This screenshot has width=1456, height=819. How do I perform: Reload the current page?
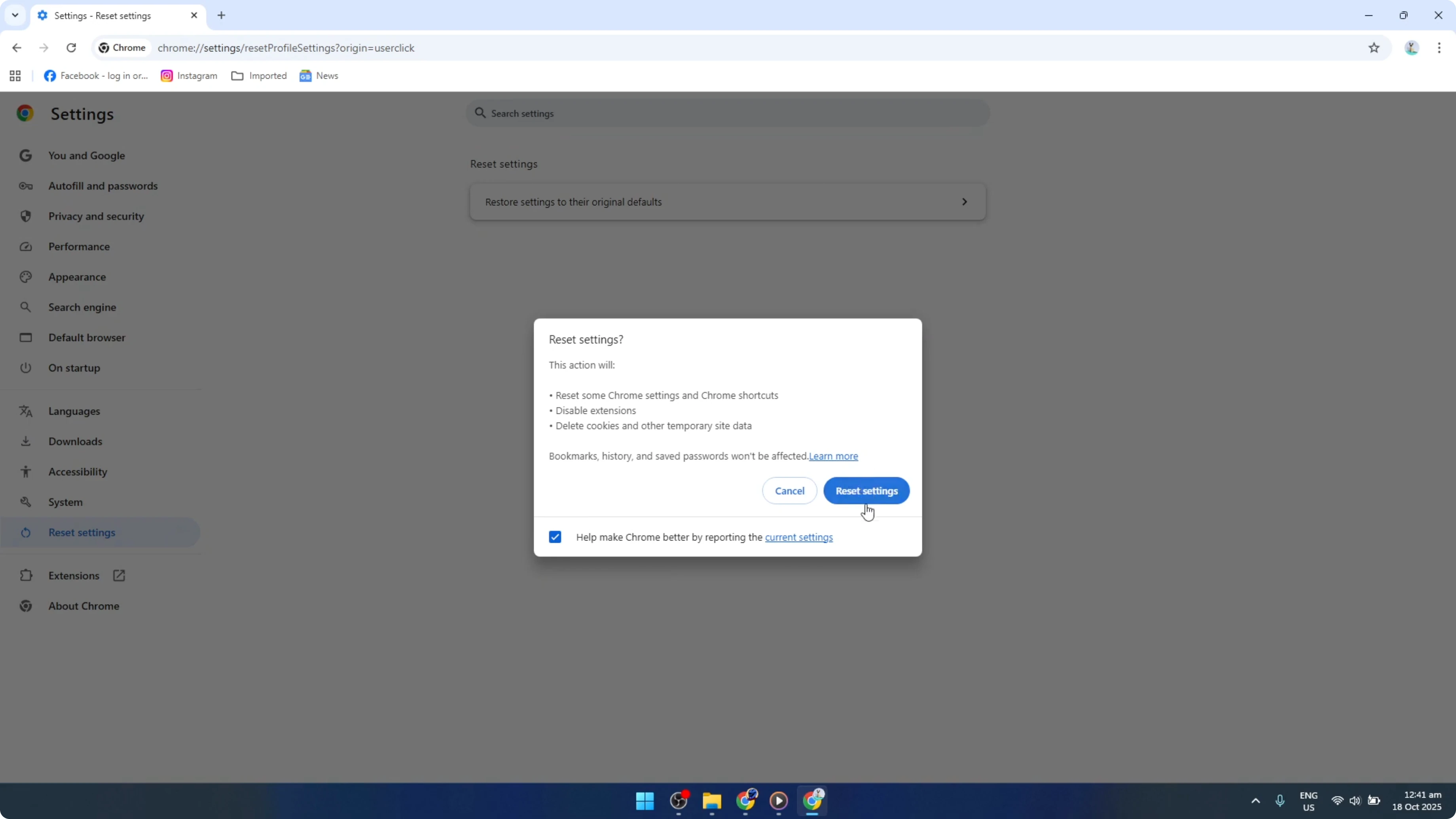tap(71, 47)
